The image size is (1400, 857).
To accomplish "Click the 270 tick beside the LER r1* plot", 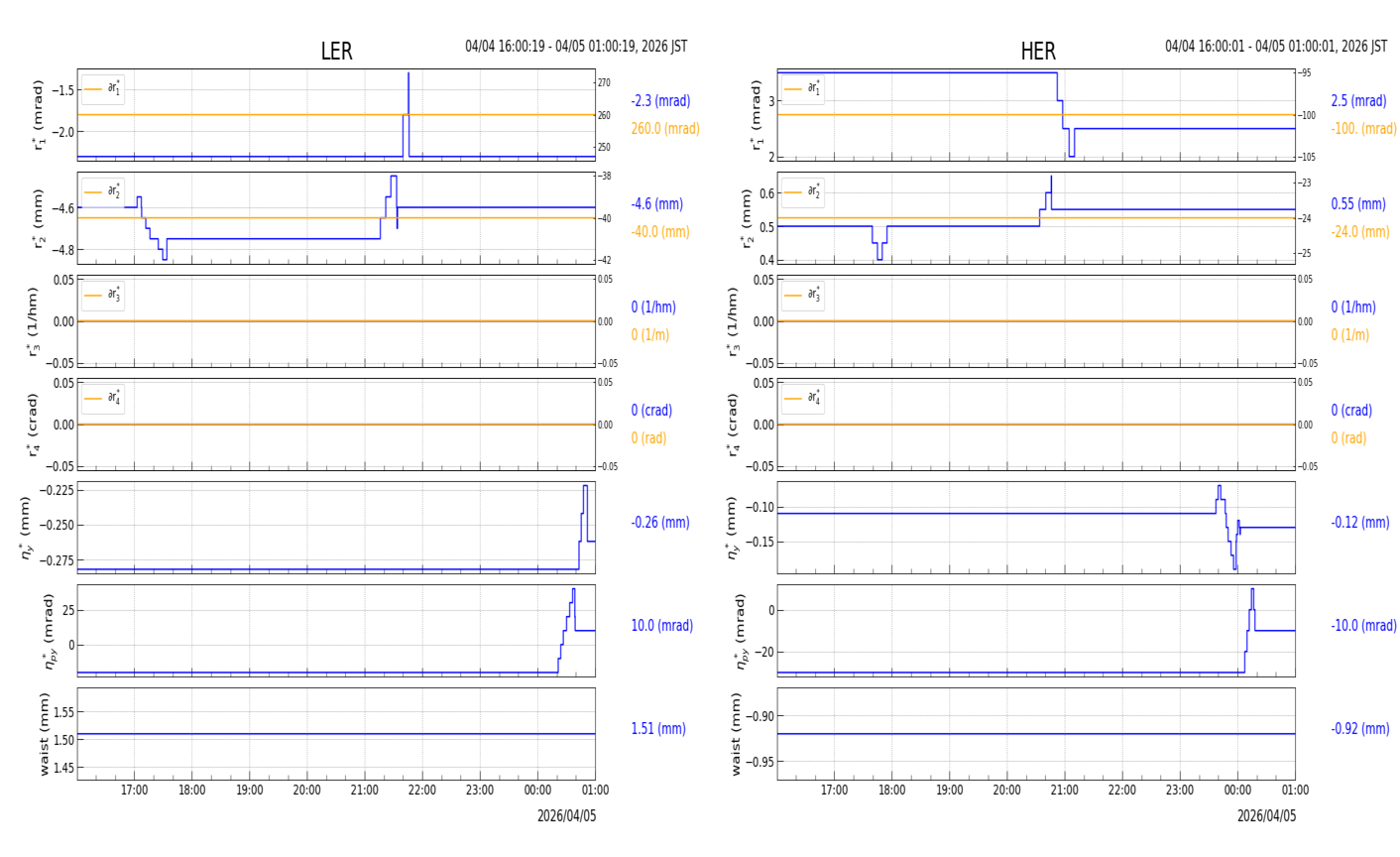I will (x=604, y=83).
